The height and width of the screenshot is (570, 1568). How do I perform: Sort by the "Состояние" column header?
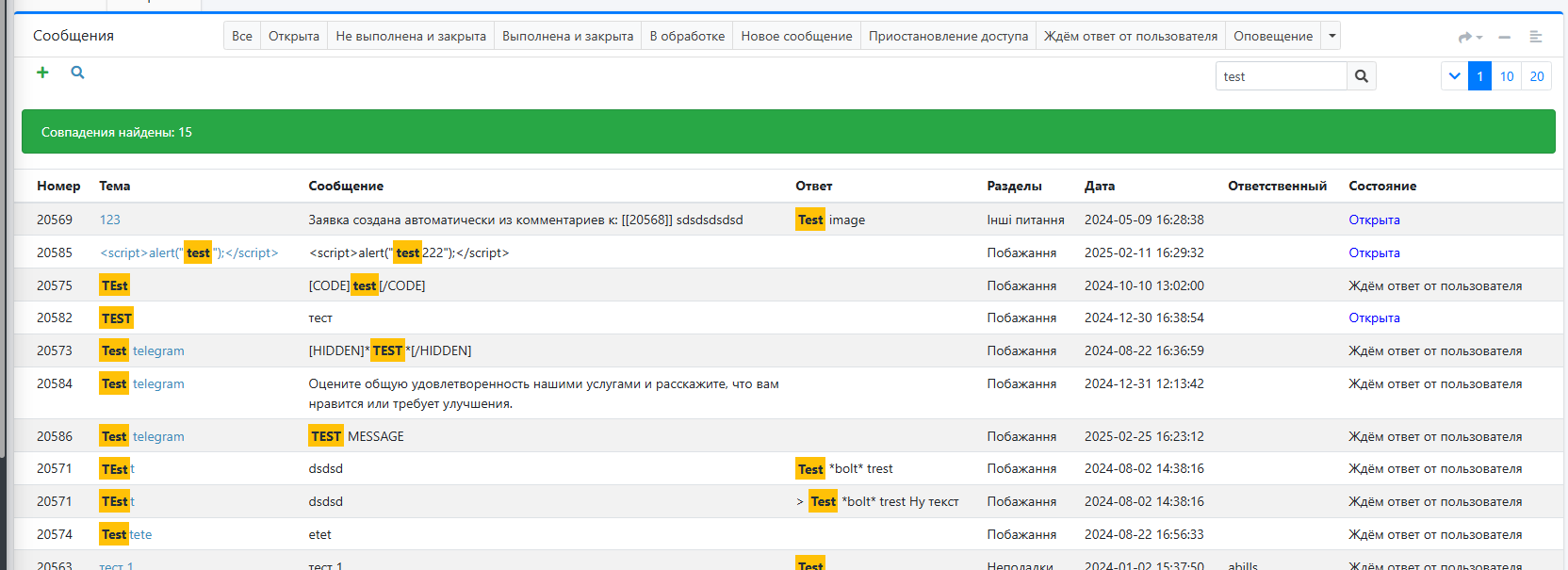coord(1382,186)
